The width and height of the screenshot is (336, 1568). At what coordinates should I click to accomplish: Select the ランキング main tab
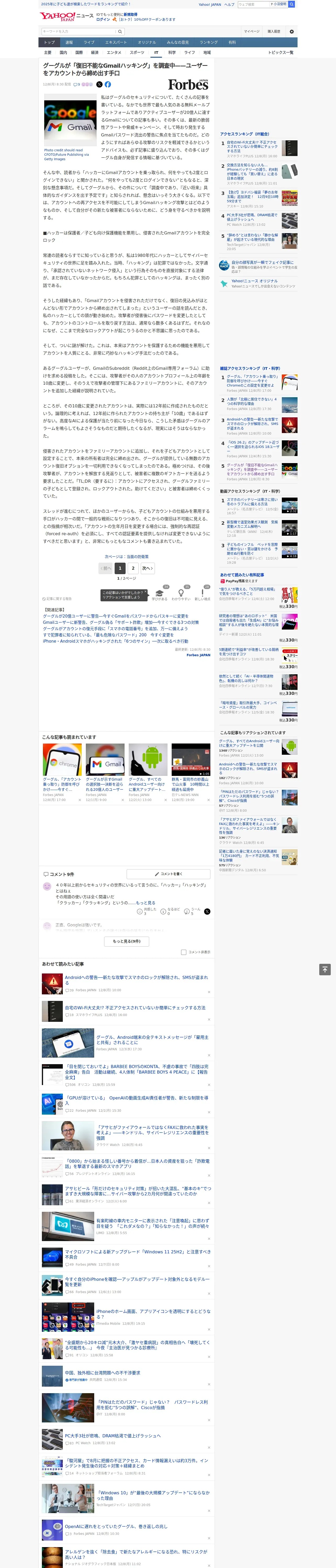coord(209,43)
